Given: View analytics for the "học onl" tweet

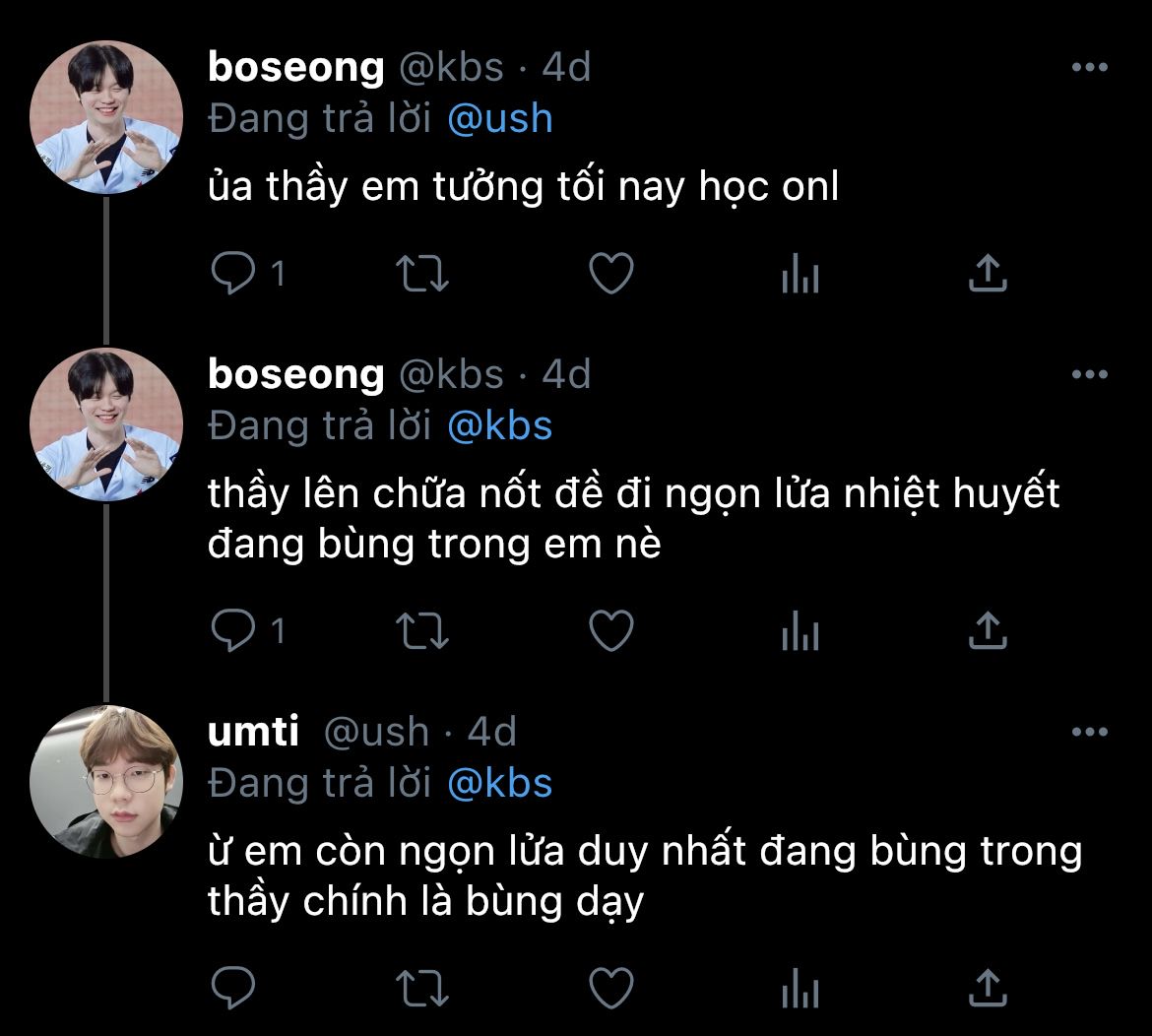Looking at the screenshot, I should tap(800, 276).
